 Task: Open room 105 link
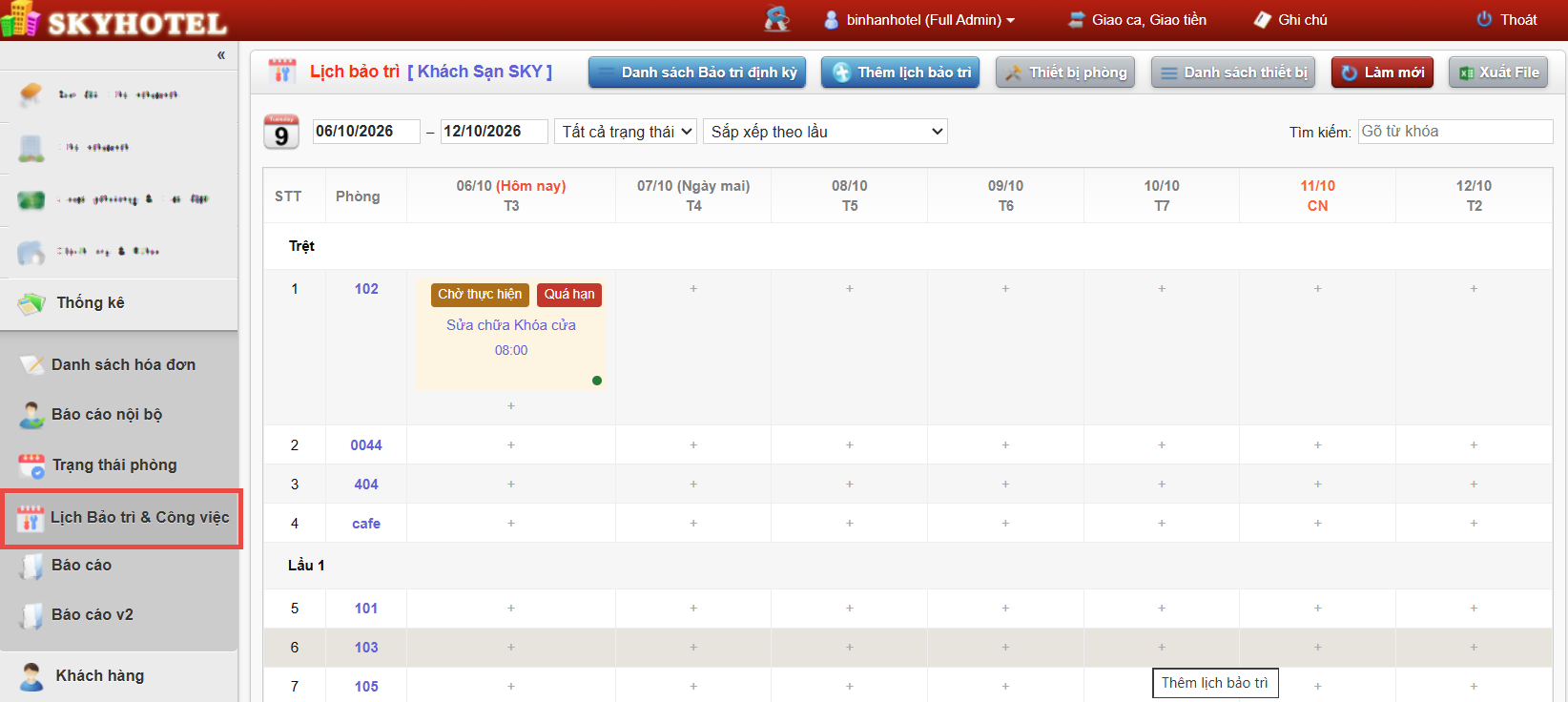[366, 687]
